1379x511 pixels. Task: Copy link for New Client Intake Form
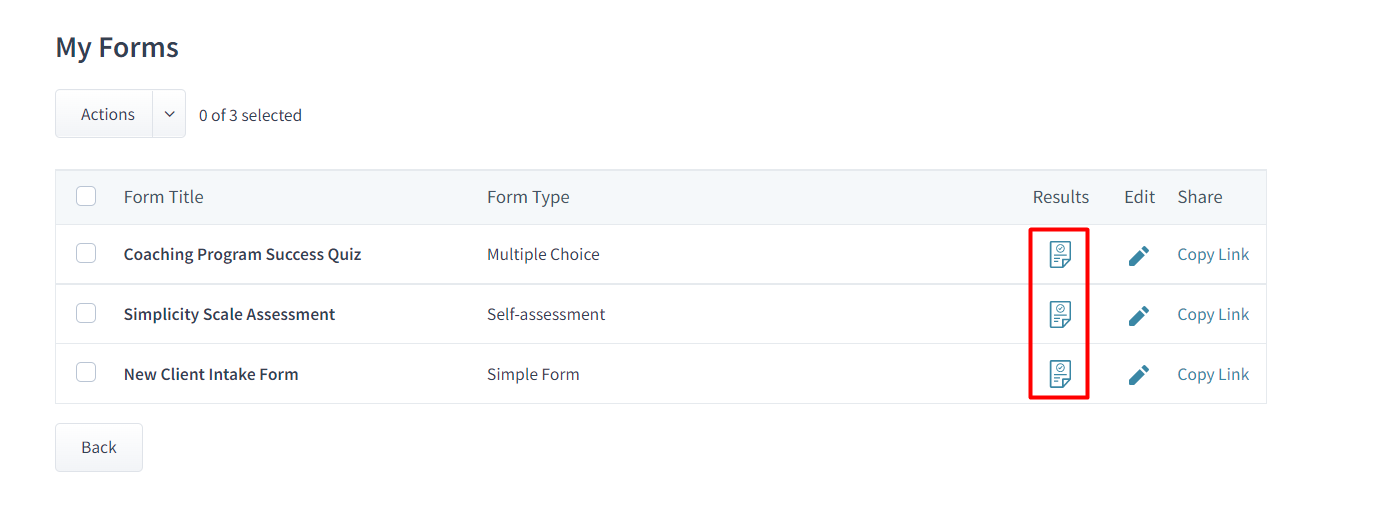pyautogui.click(x=1212, y=375)
